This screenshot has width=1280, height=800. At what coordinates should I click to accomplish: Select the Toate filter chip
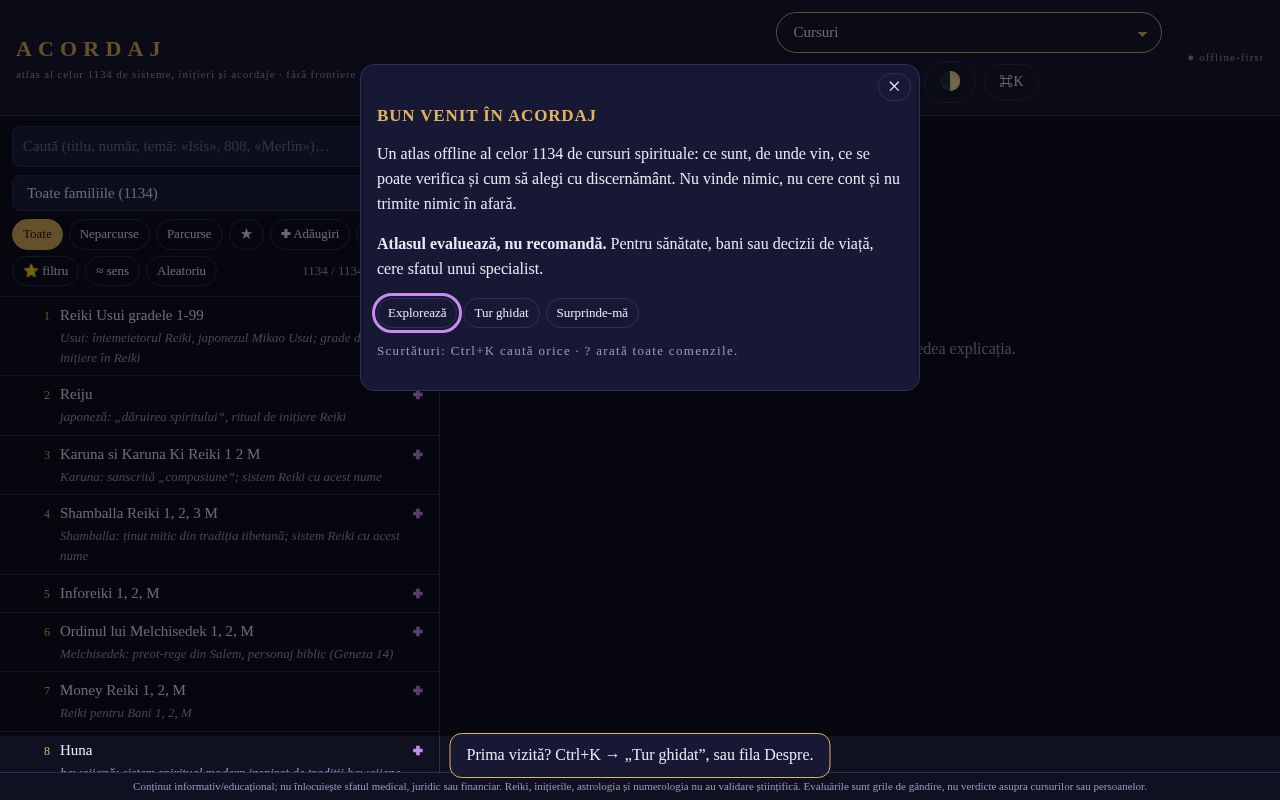coord(37,234)
